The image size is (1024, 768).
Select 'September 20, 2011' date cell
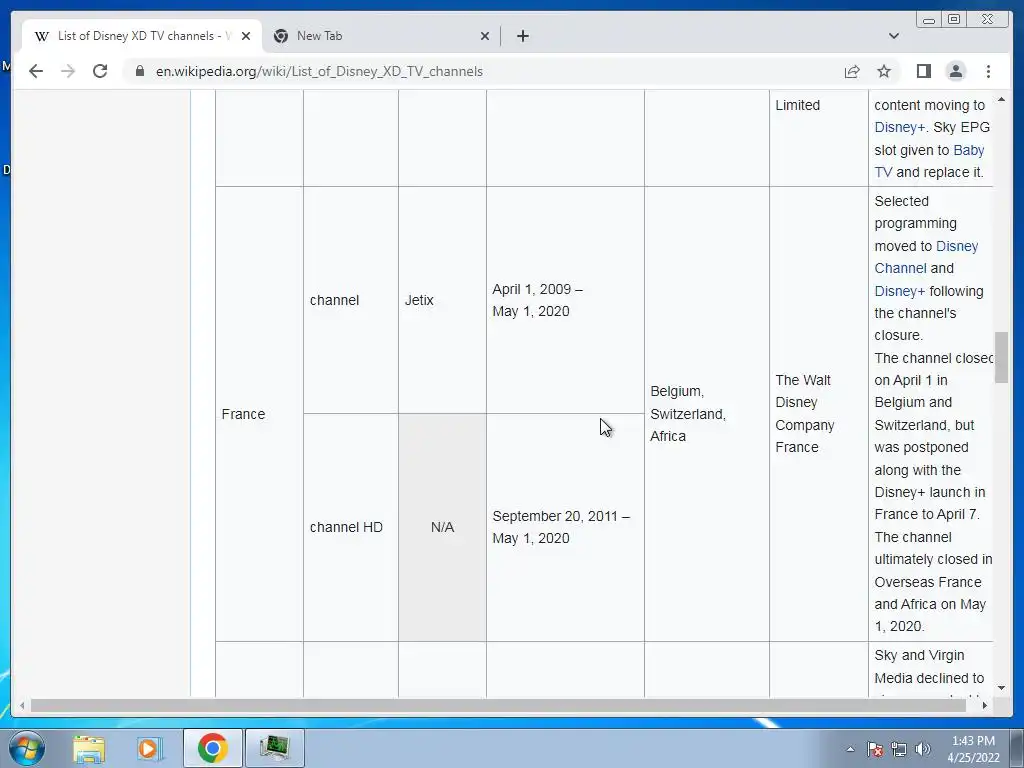pos(565,528)
